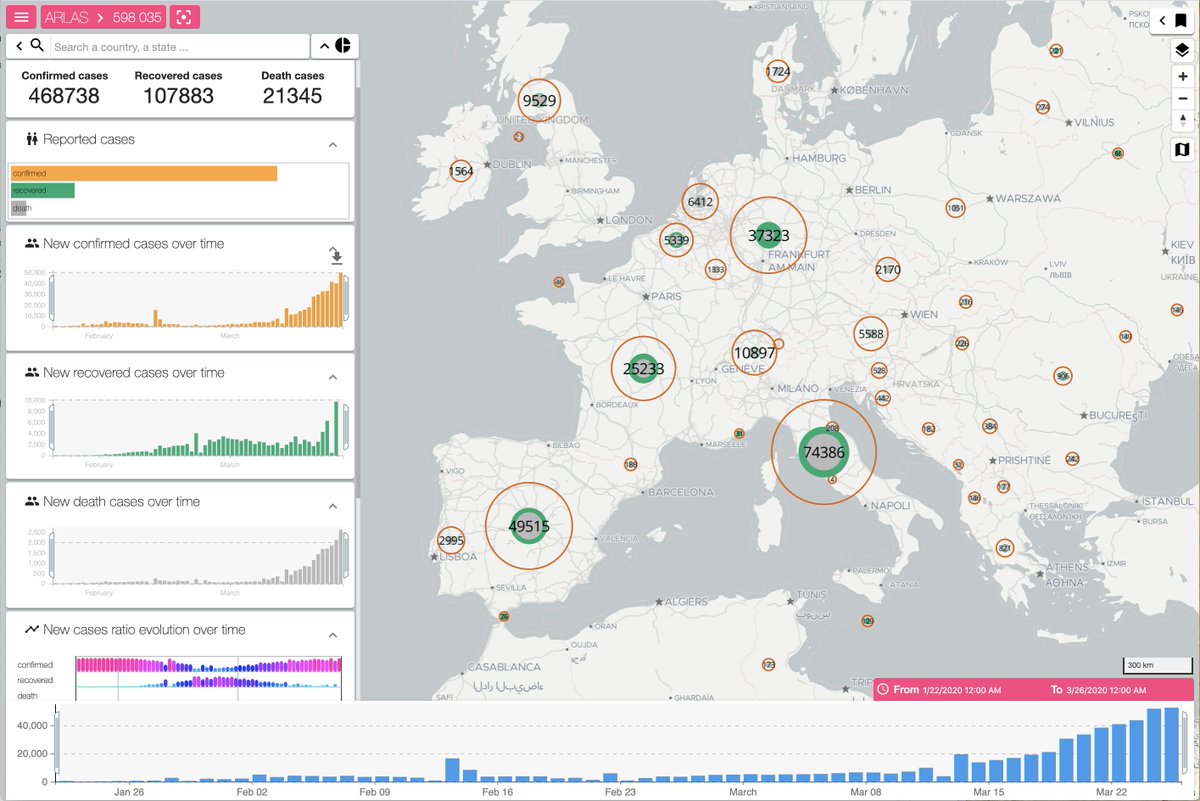Image resolution: width=1200 pixels, height=801 pixels.
Task: Download the New confirmed cases chart data
Action: (337, 257)
